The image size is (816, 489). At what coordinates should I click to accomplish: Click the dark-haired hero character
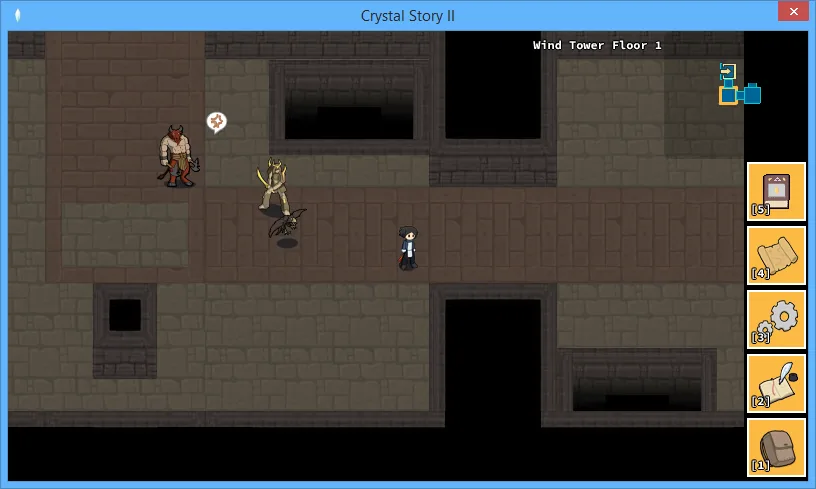pos(409,248)
